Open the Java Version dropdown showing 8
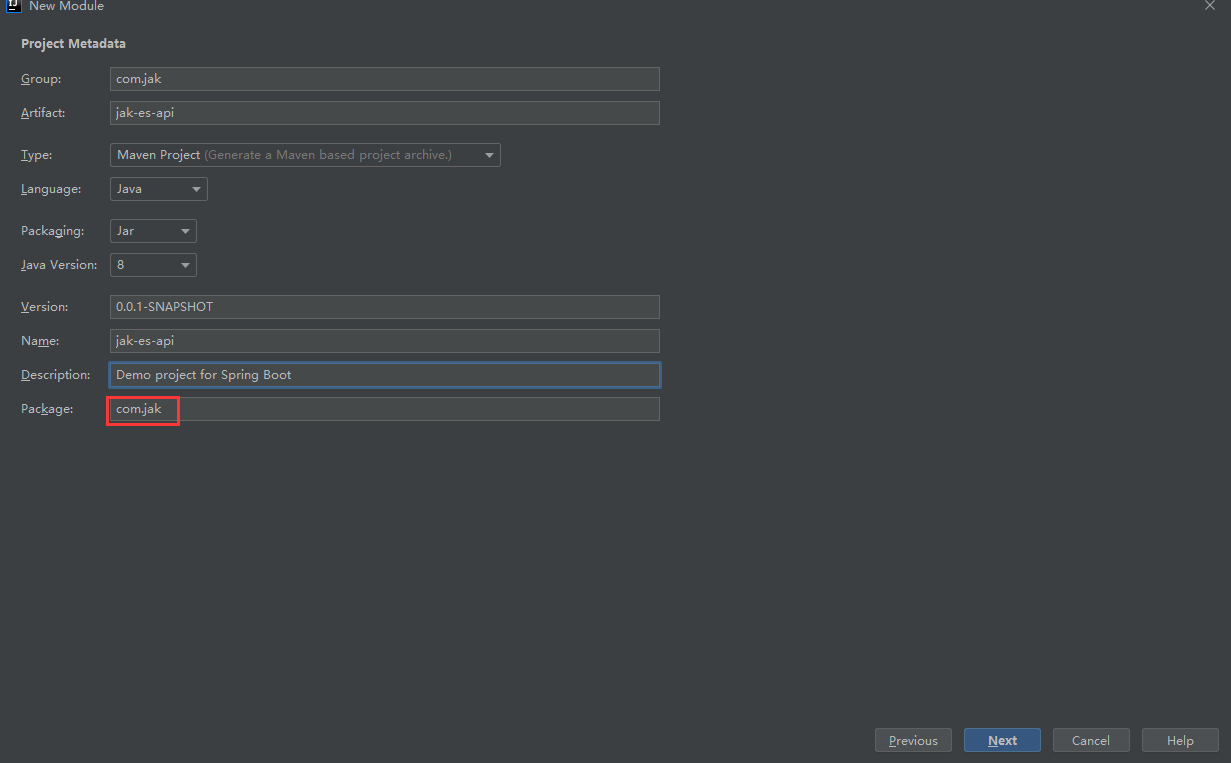The height and width of the screenshot is (763, 1231). point(153,265)
